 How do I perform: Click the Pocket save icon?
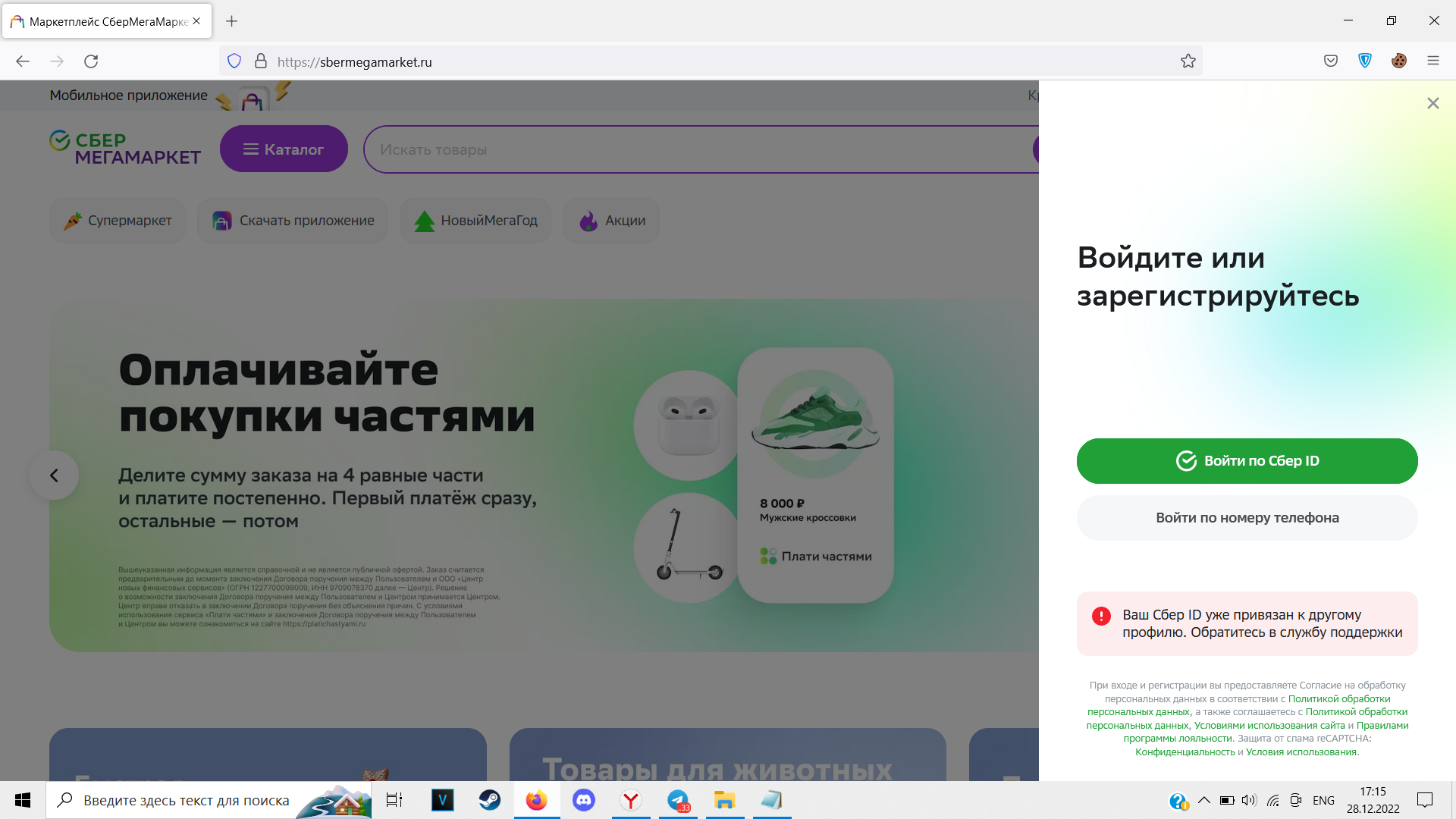(1331, 61)
